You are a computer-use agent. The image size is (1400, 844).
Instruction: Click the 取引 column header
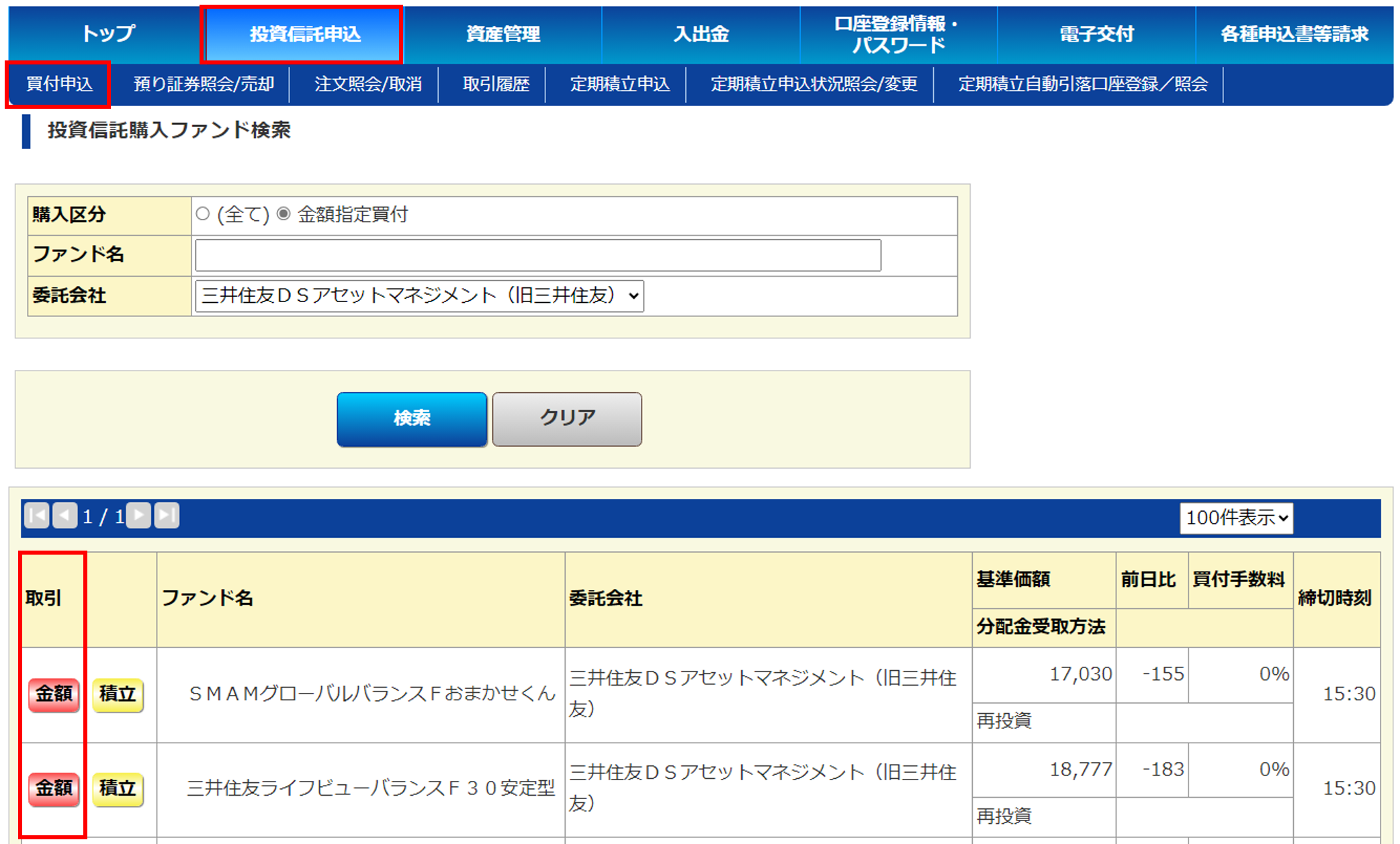[x=44, y=598]
